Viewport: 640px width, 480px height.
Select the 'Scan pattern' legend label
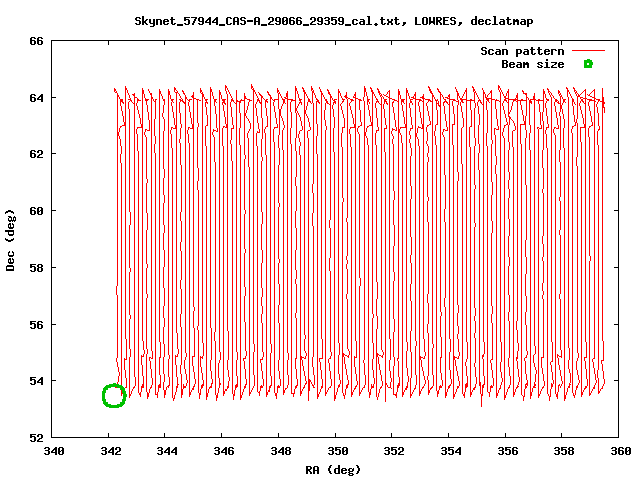click(522, 51)
